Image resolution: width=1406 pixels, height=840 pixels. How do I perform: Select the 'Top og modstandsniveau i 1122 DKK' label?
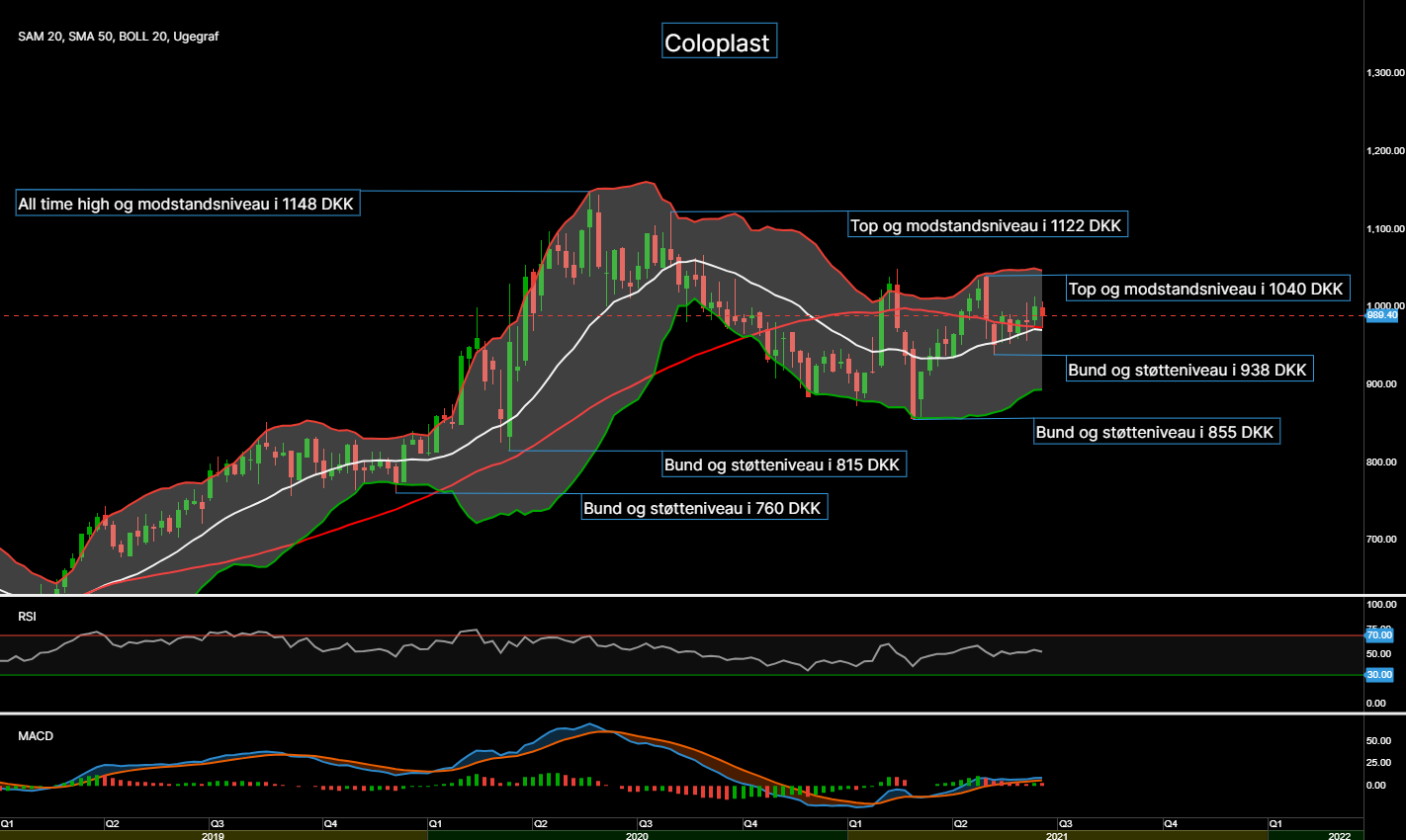pos(988,225)
